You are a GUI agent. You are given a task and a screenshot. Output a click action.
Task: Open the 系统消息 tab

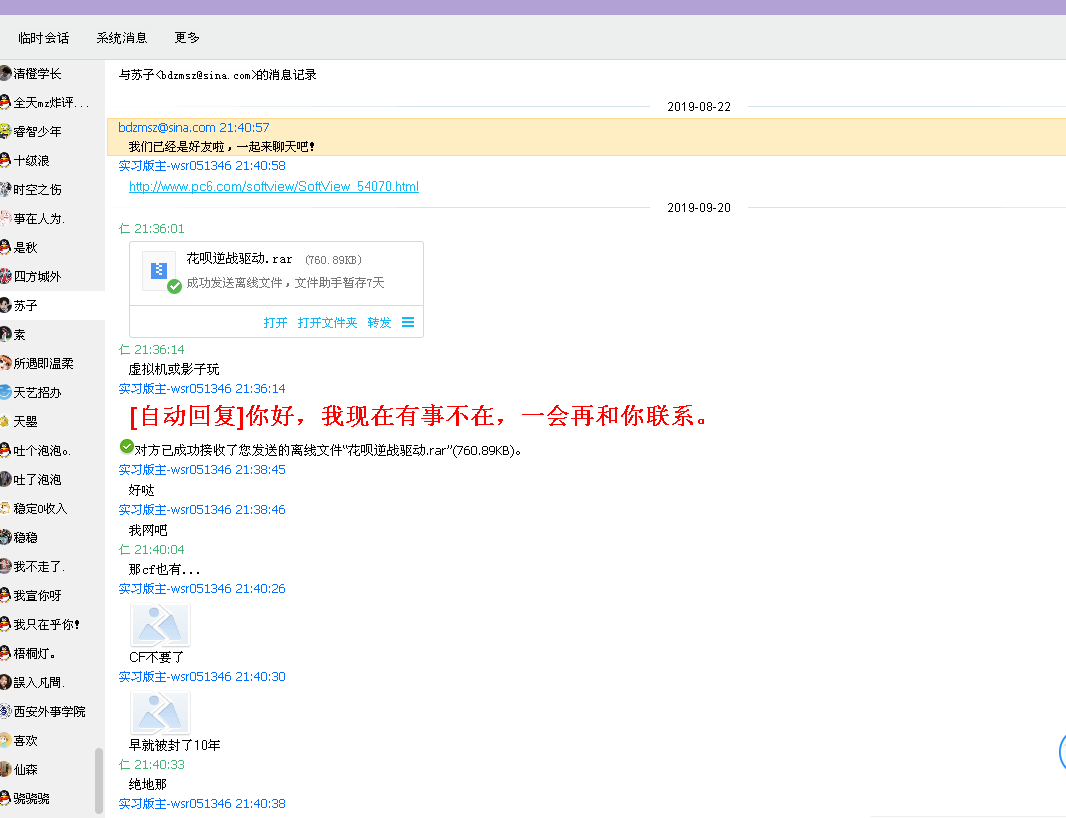click(122, 38)
